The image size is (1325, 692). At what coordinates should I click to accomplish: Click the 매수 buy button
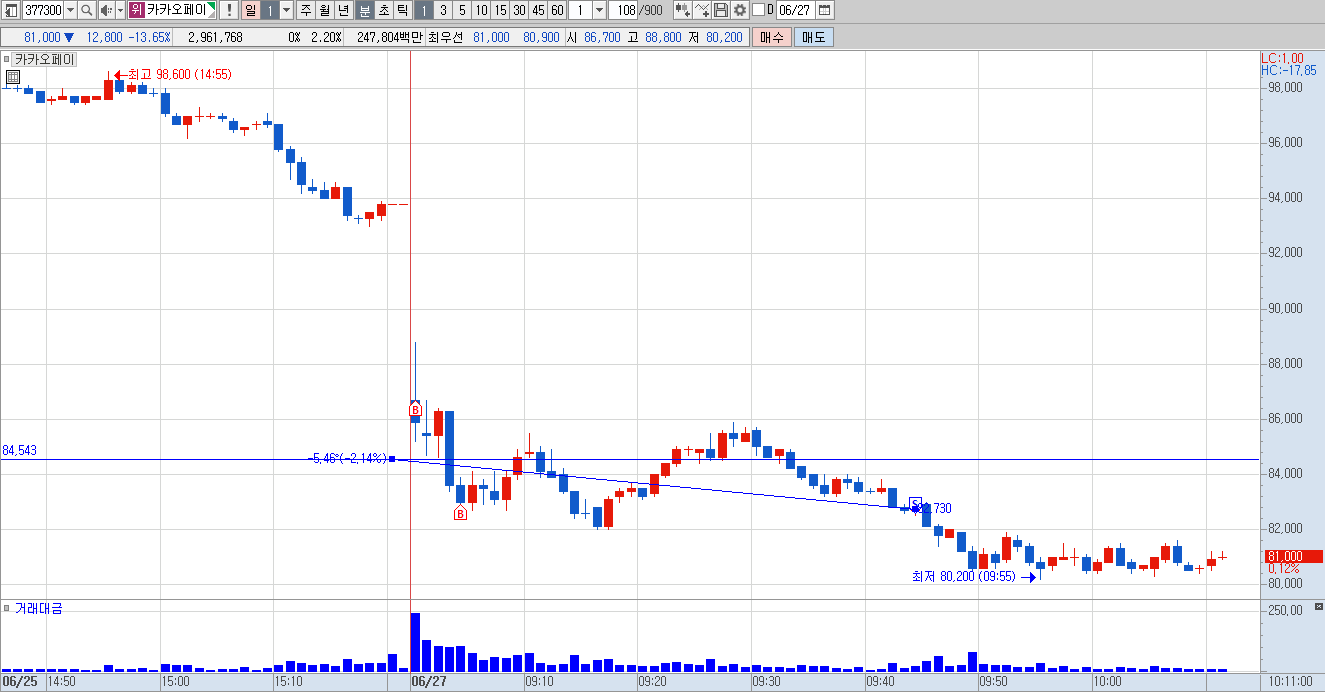(x=771, y=37)
